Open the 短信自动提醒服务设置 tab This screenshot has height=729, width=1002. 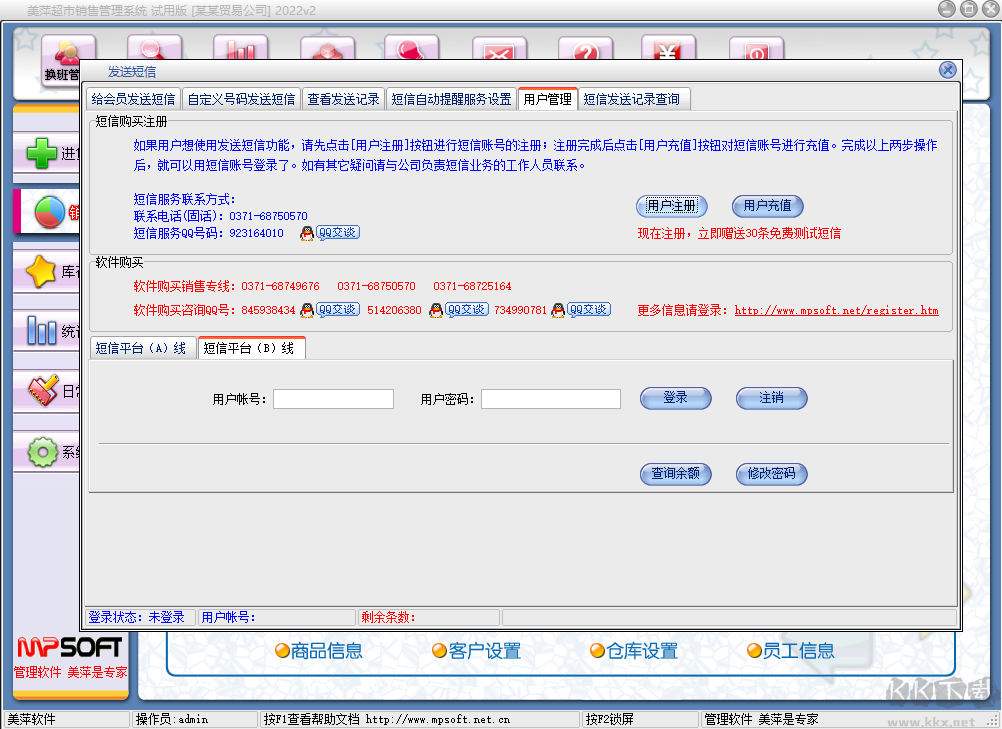(451, 99)
